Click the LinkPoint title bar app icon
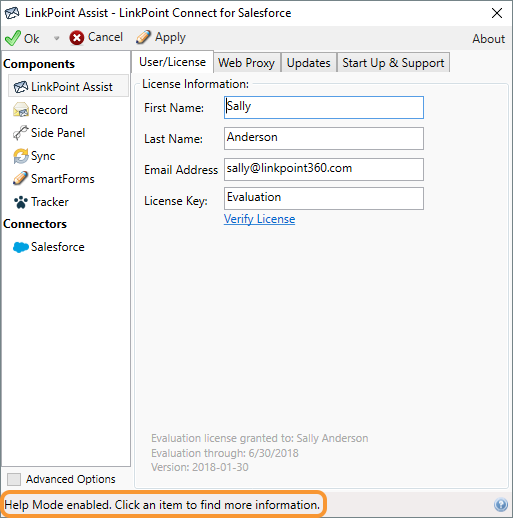 [12, 13]
